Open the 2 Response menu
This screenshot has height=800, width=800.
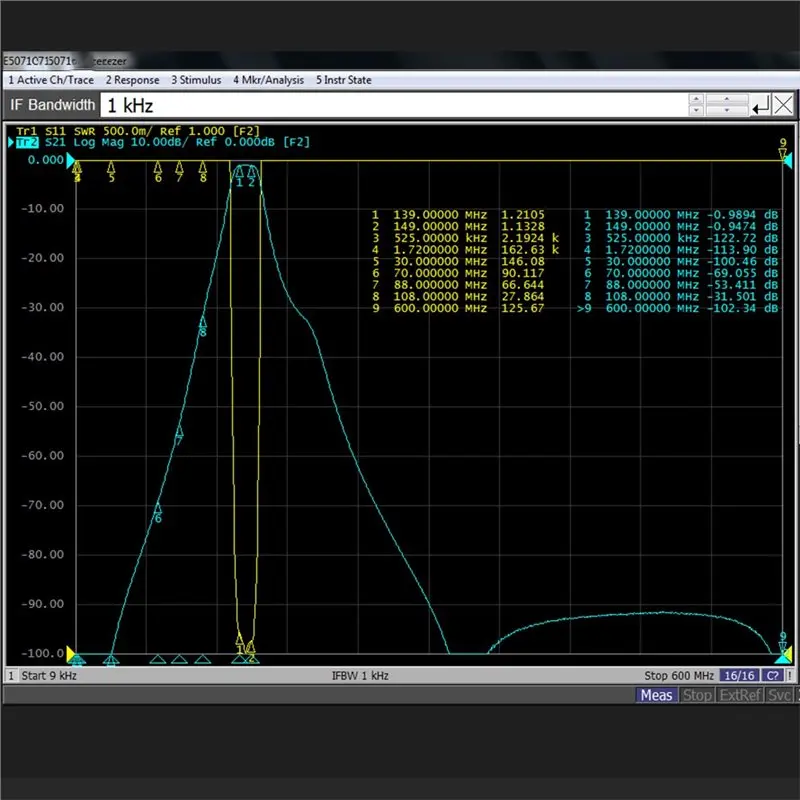point(132,80)
